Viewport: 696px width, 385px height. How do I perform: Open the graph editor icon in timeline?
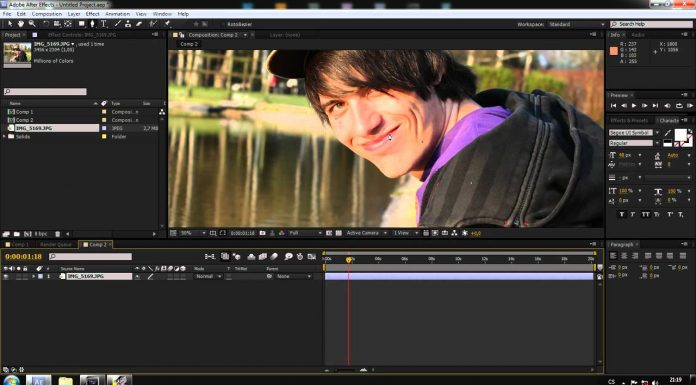coord(312,256)
